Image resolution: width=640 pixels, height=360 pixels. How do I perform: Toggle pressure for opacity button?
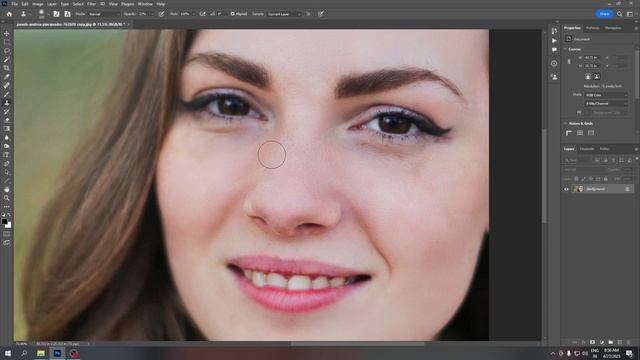pyautogui.click(x=162, y=14)
